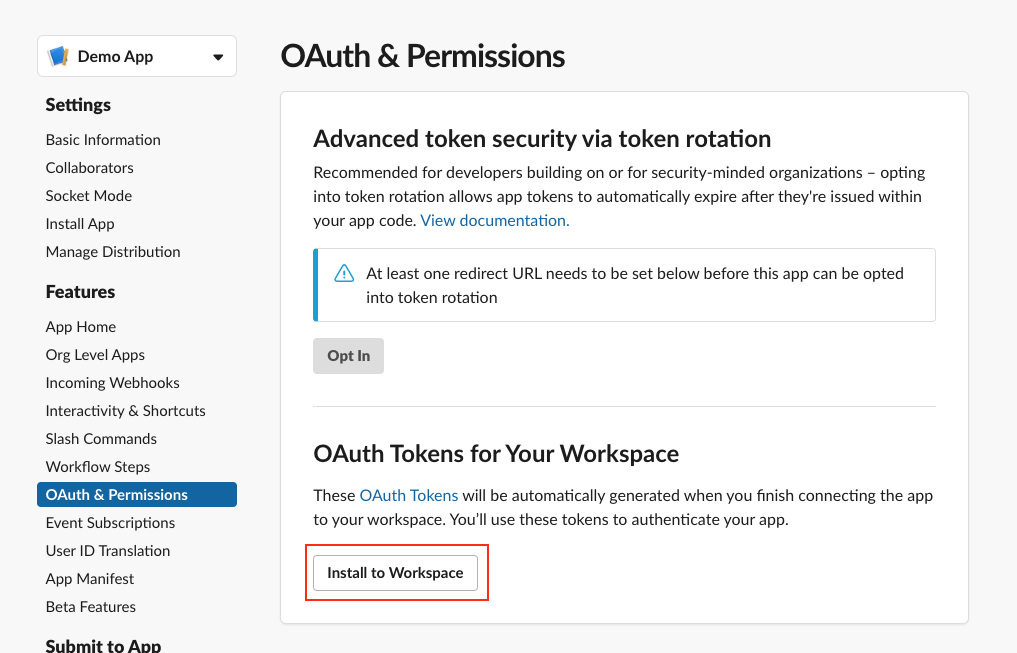
Task: Navigate to User ID Translation
Action: click(107, 551)
